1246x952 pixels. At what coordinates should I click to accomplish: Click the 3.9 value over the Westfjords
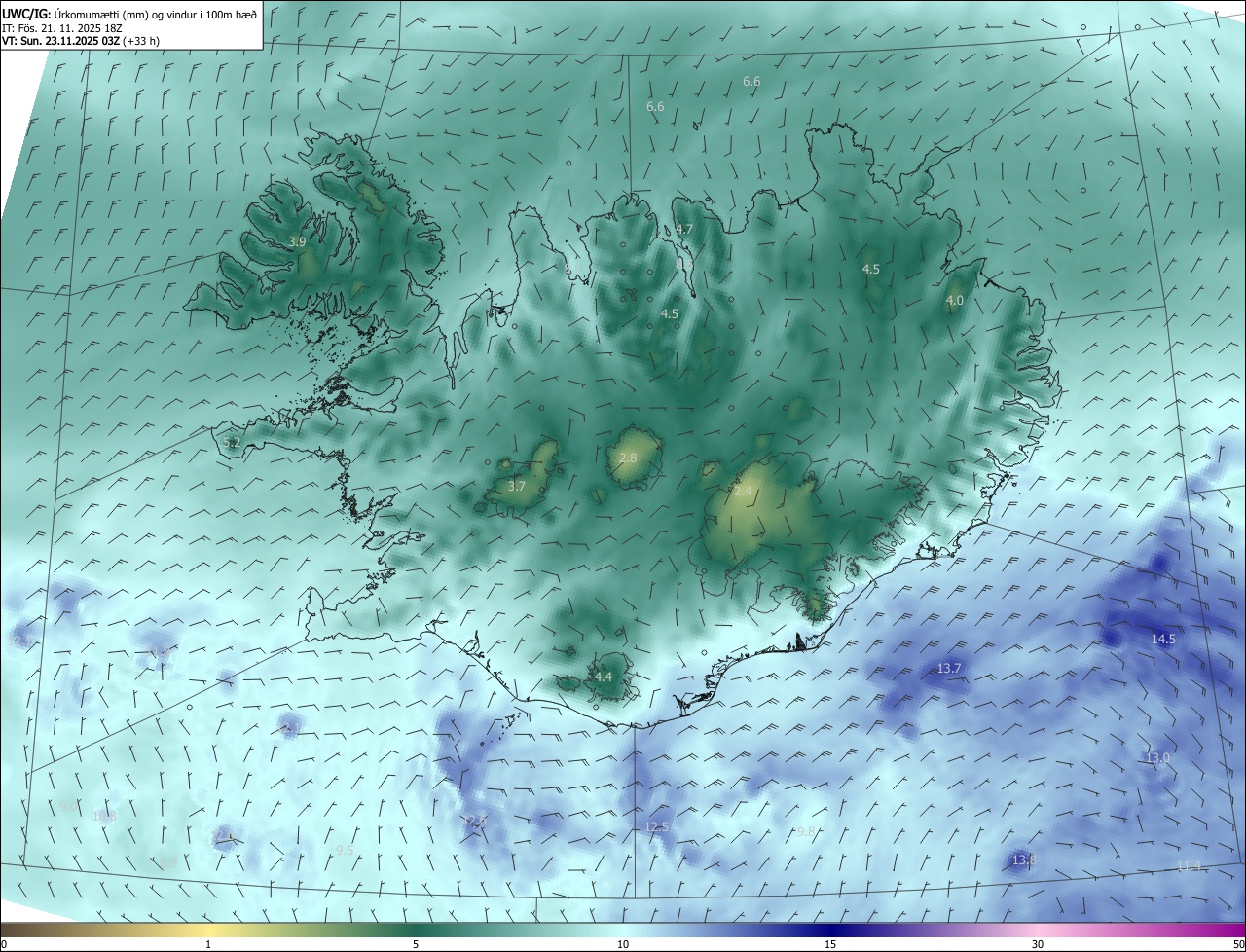(x=298, y=241)
